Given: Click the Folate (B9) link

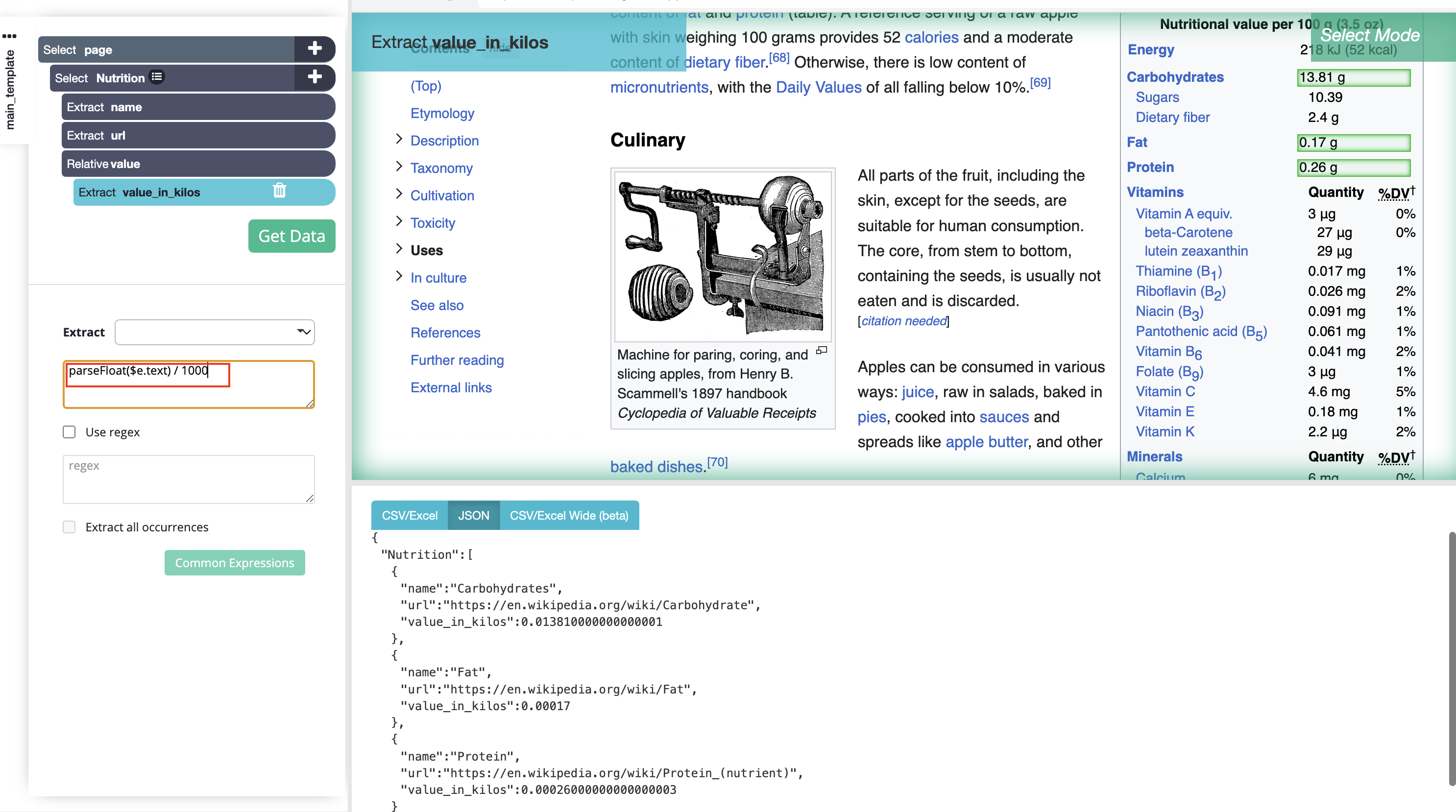Looking at the screenshot, I should pos(1169,372).
